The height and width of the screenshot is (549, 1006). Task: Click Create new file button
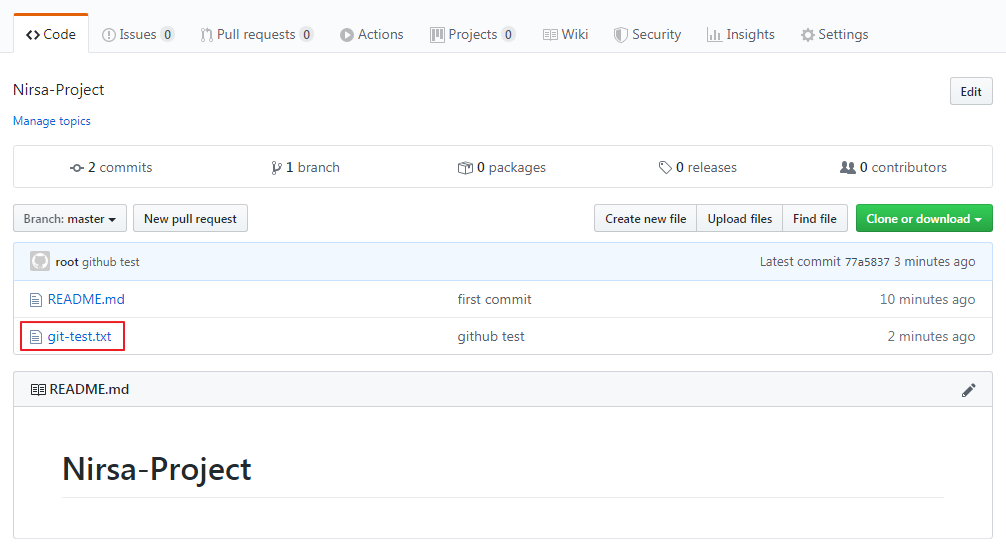[645, 219]
